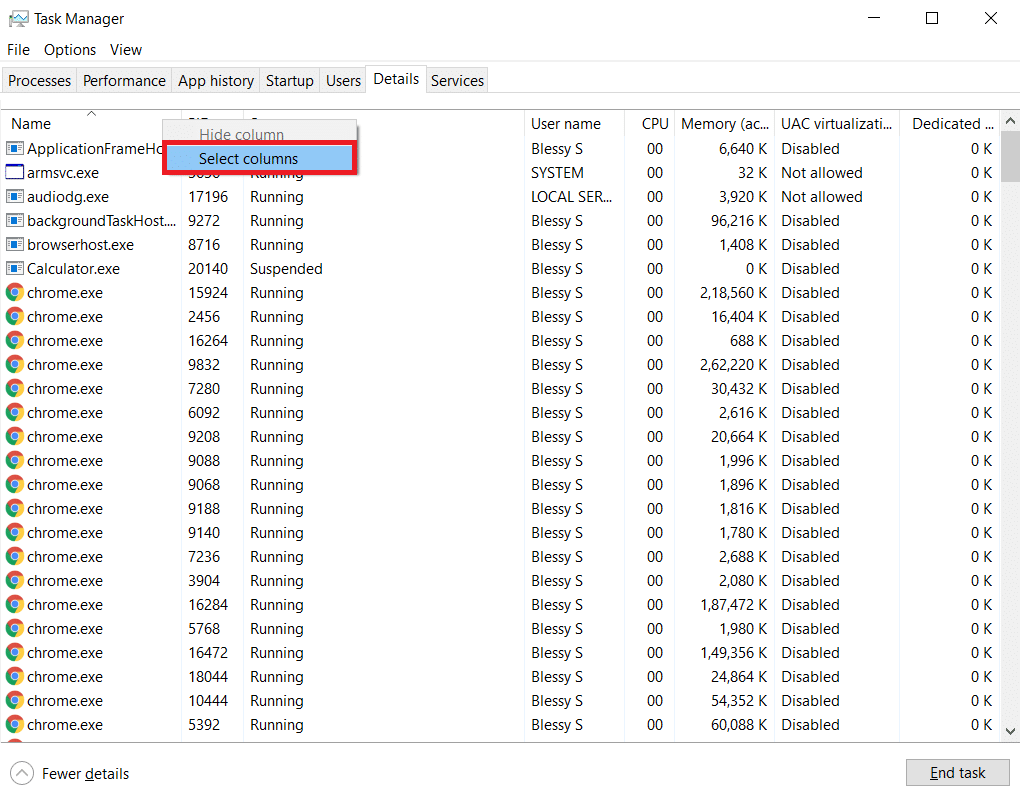Sort by the User name column header
The width and height of the screenshot is (1020, 803).
click(574, 124)
